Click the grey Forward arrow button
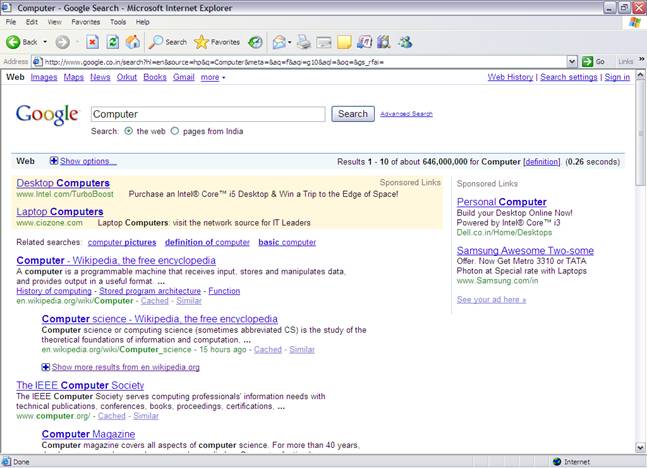647x468 pixels. click(63, 42)
